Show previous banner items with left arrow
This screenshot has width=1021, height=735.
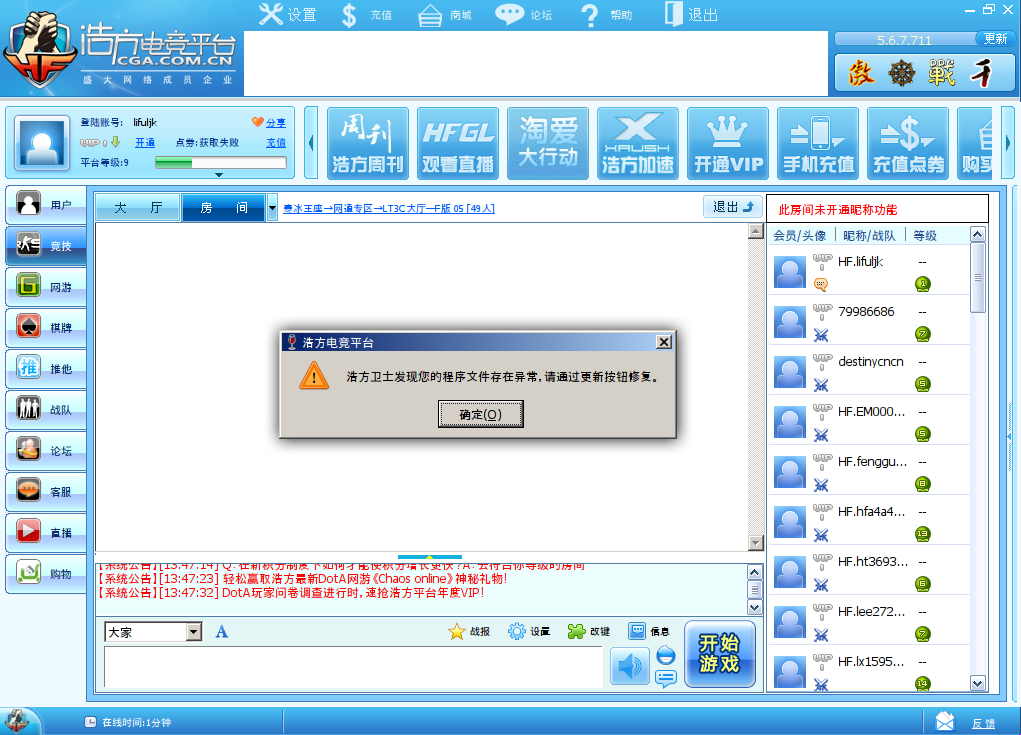[x=311, y=143]
